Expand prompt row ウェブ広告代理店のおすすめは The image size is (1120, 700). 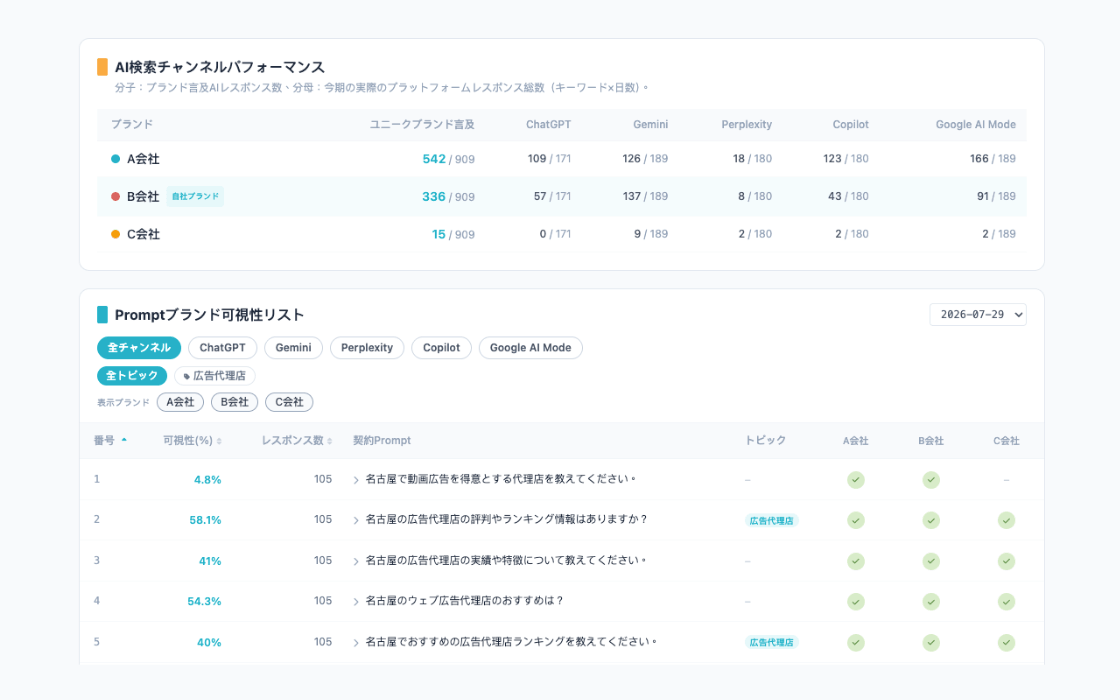tap(356, 602)
